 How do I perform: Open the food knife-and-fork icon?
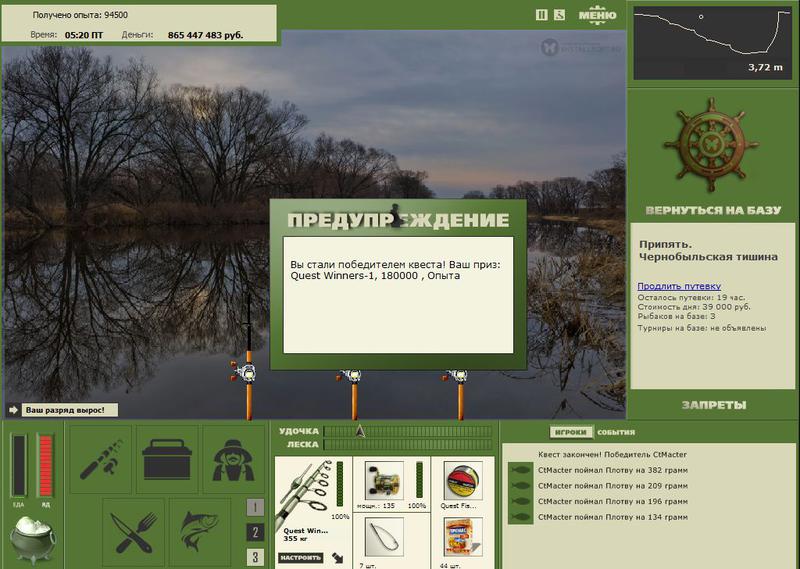pos(134,532)
